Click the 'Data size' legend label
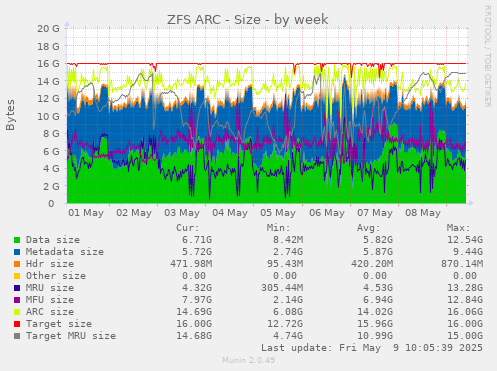497x371 pixels. coord(53,240)
